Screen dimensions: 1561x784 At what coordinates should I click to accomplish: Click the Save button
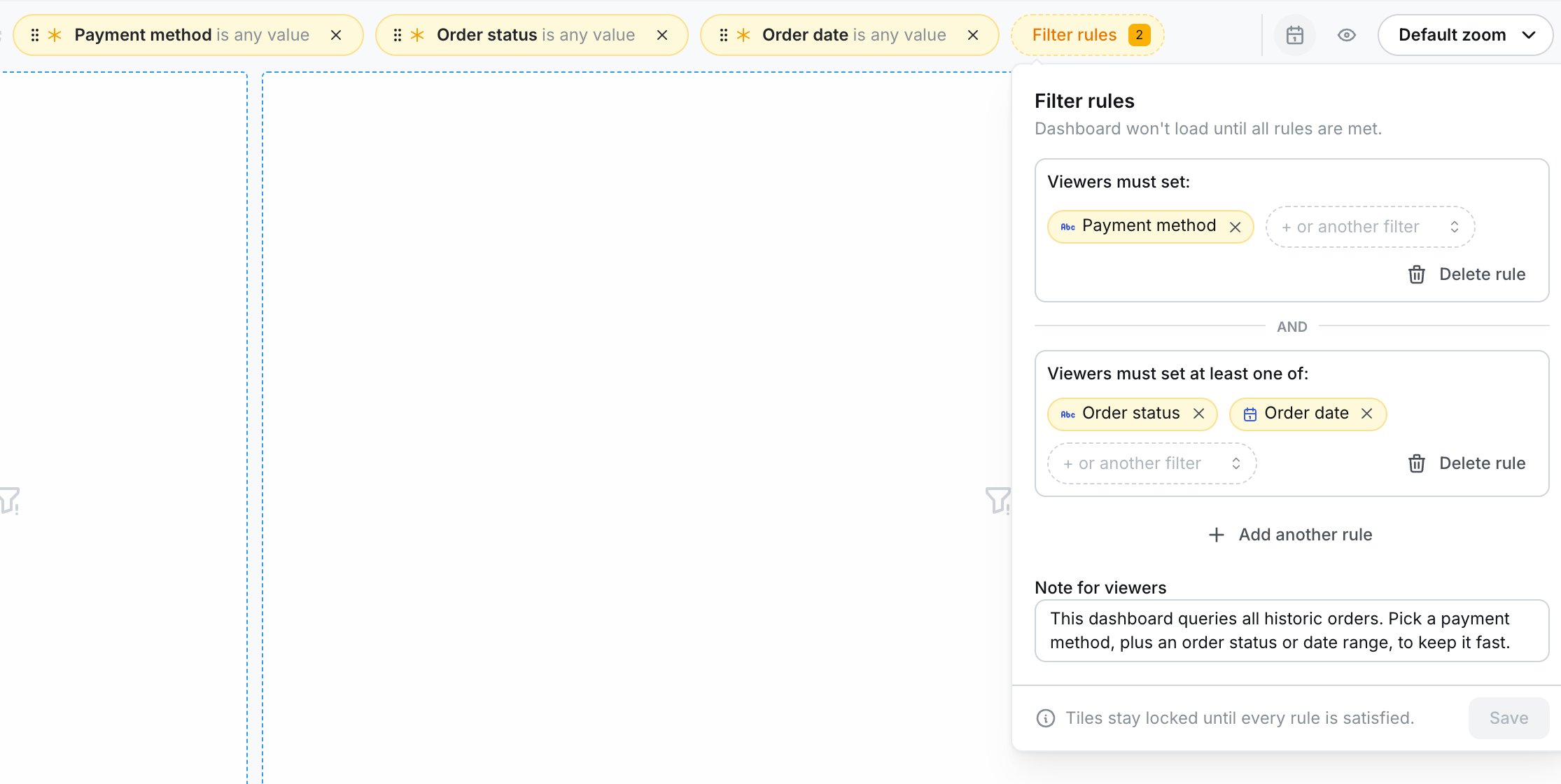pyautogui.click(x=1508, y=718)
